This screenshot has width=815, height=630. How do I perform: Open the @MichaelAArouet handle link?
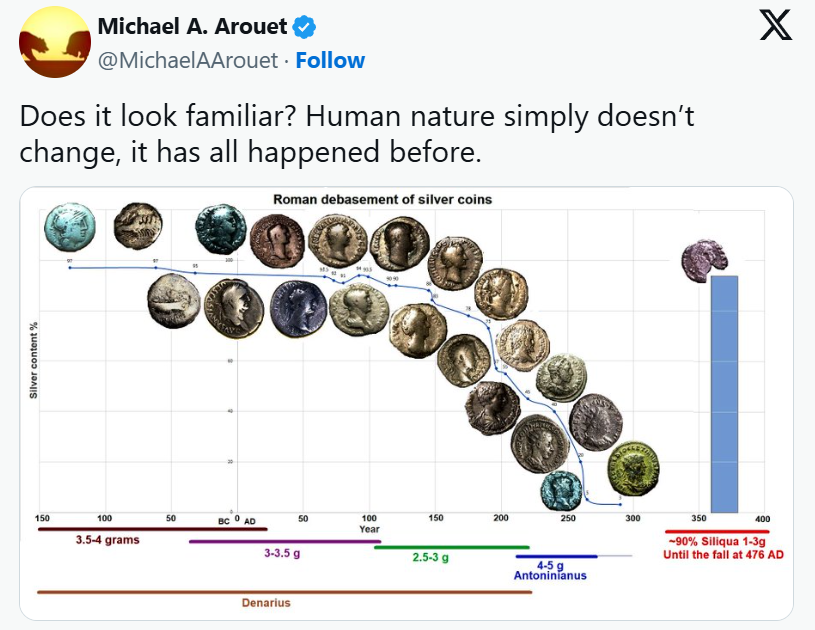click(186, 60)
